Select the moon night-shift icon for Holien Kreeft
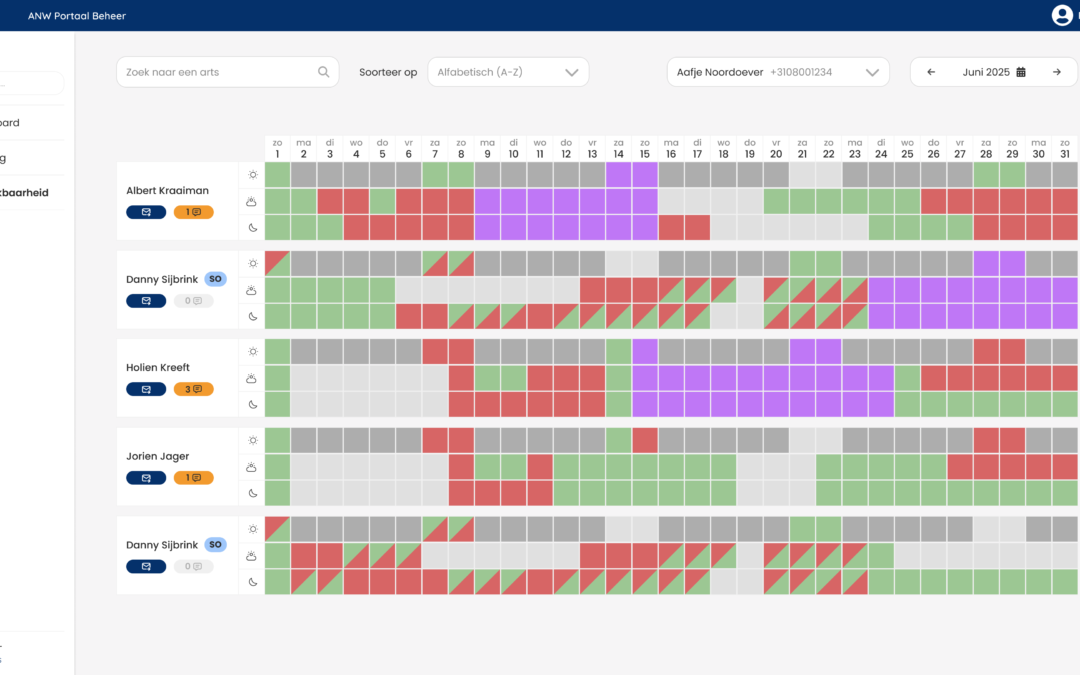Image resolution: width=1080 pixels, height=675 pixels. [253, 404]
